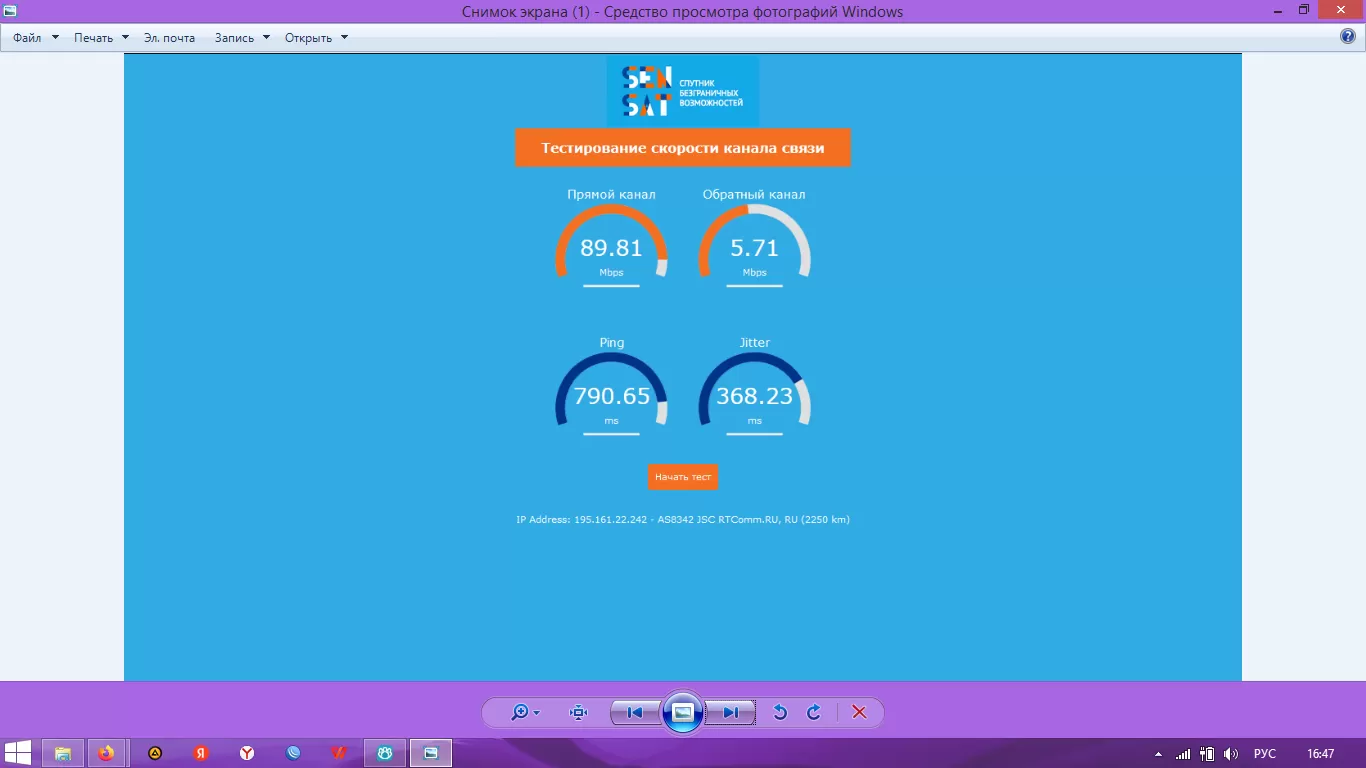Expand the zoom magnifier dropdown arrow
Viewport: 1366px width, 768px height.
coord(537,714)
